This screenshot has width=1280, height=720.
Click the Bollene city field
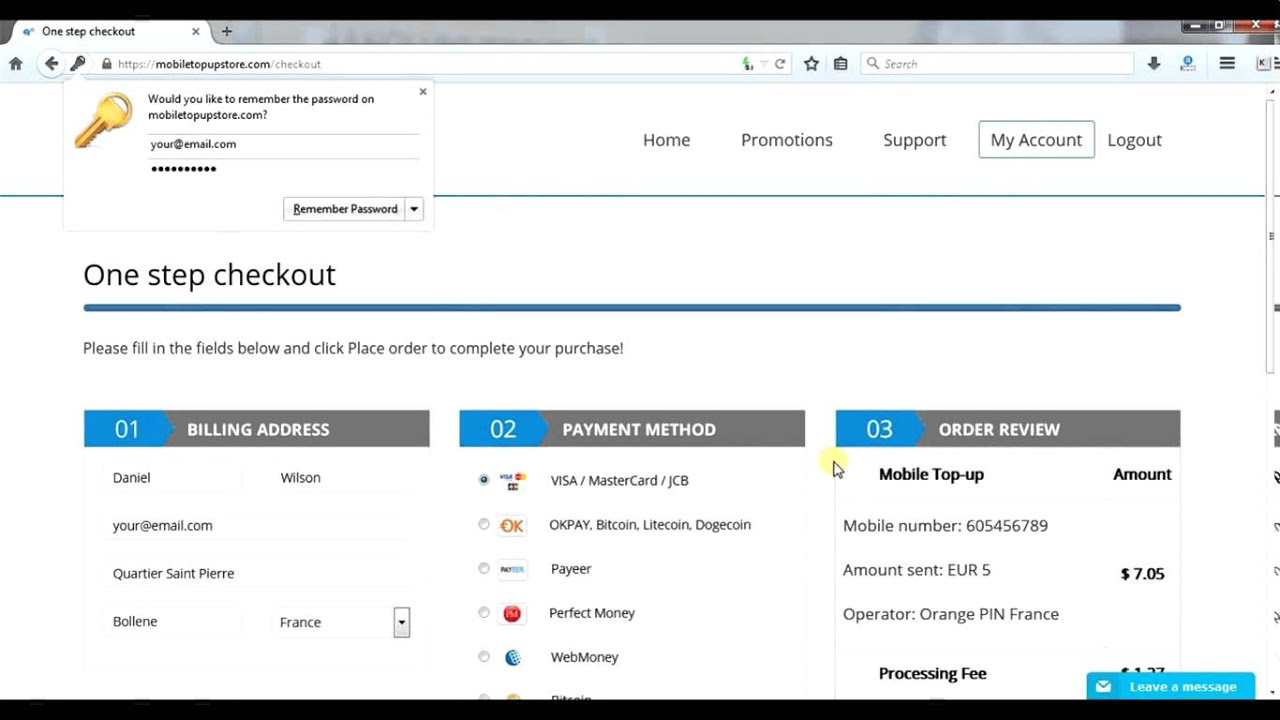(x=173, y=622)
